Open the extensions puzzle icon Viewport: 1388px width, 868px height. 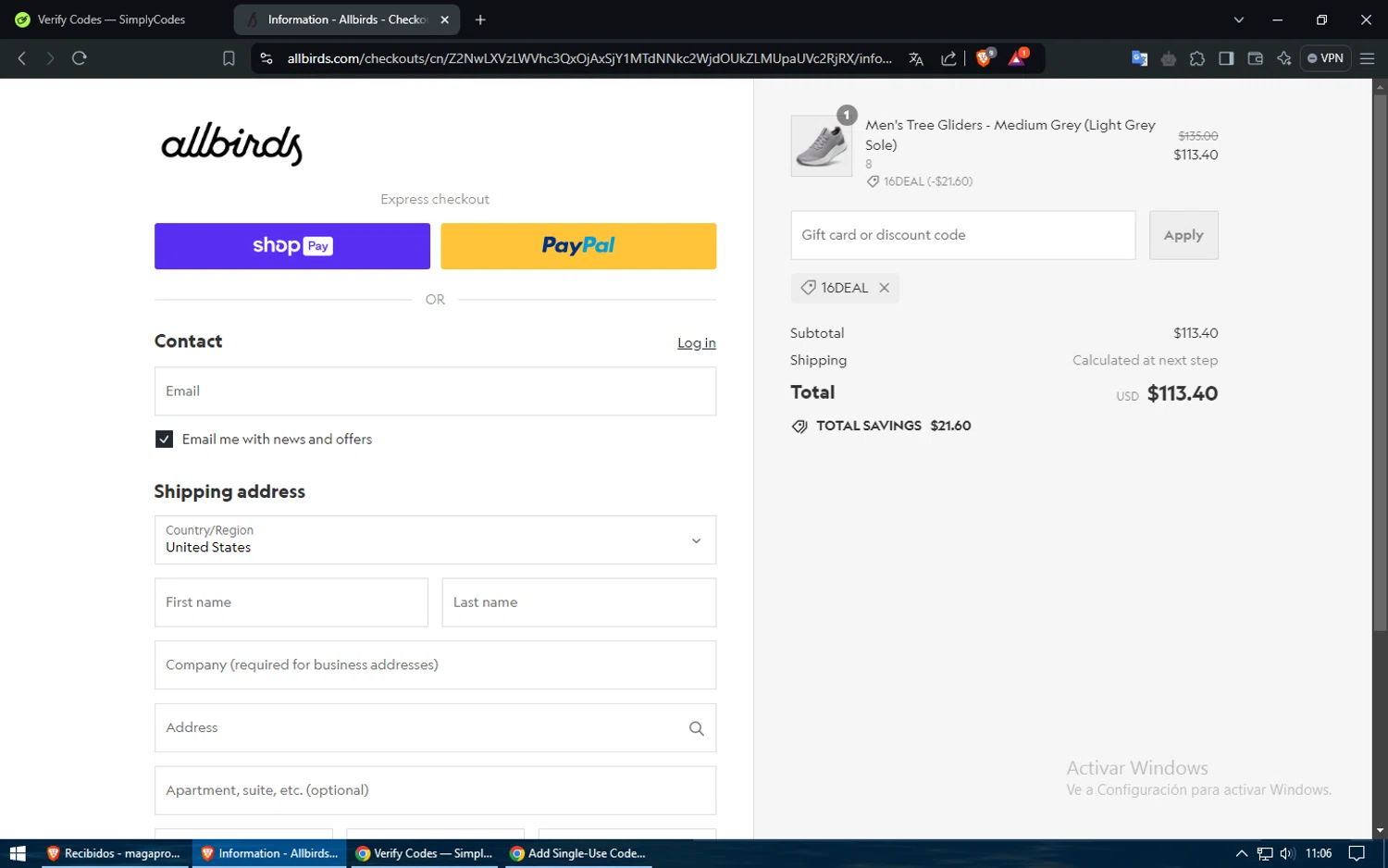pyautogui.click(x=1197, y=58)
